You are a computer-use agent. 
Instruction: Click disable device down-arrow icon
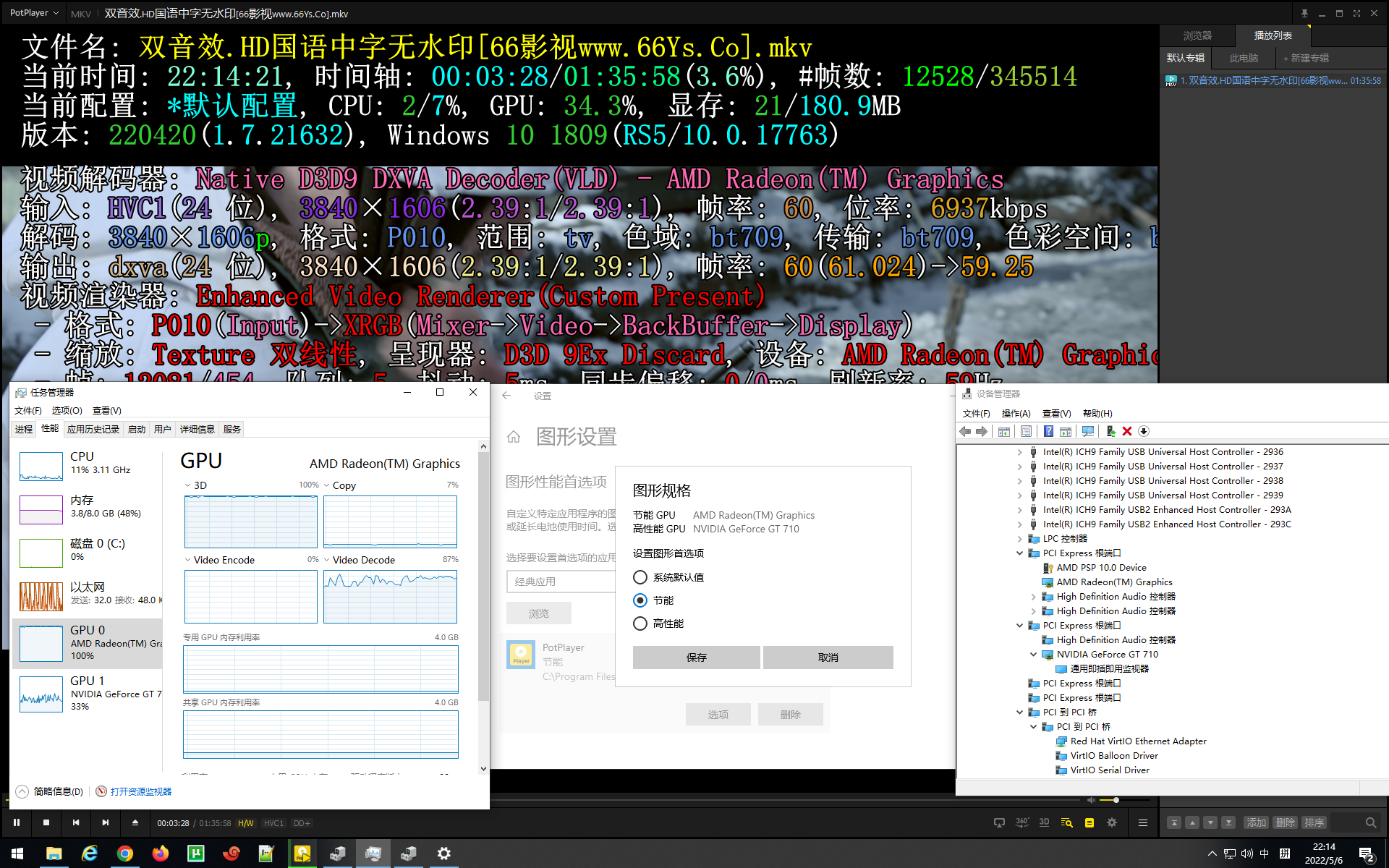tap(1144, 431)
